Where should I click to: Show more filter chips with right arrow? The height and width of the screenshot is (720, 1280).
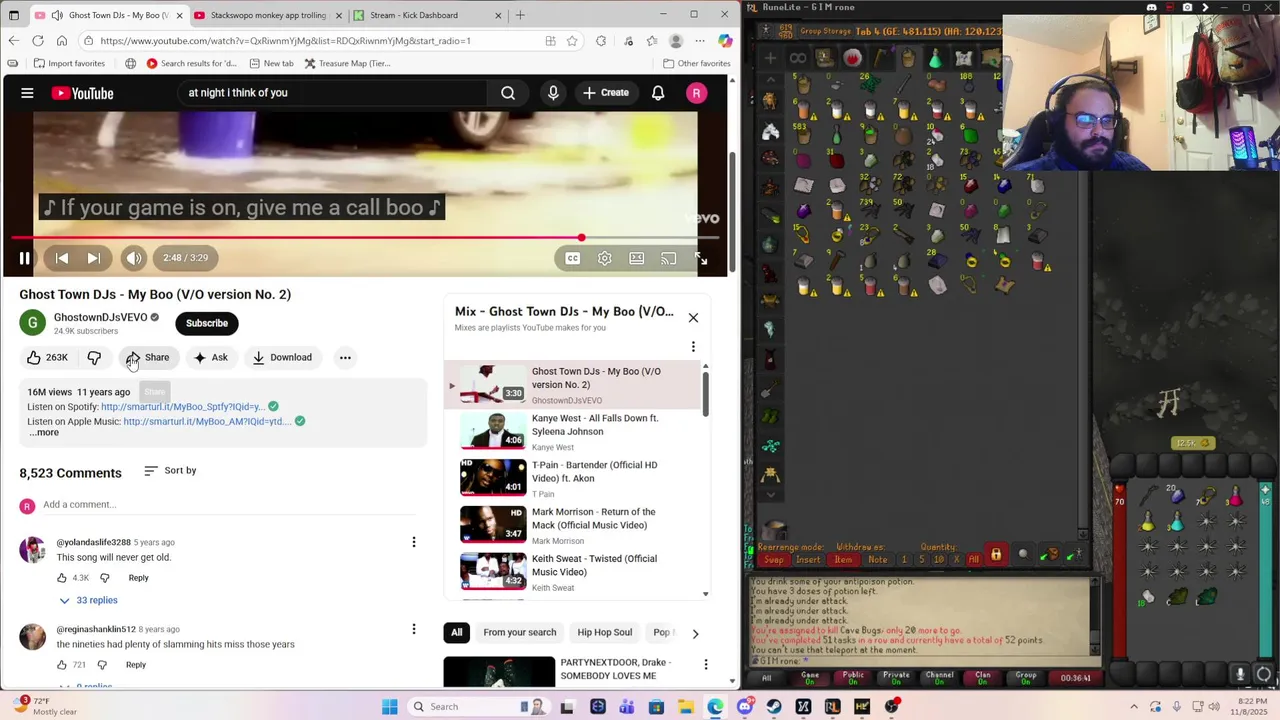695,633
